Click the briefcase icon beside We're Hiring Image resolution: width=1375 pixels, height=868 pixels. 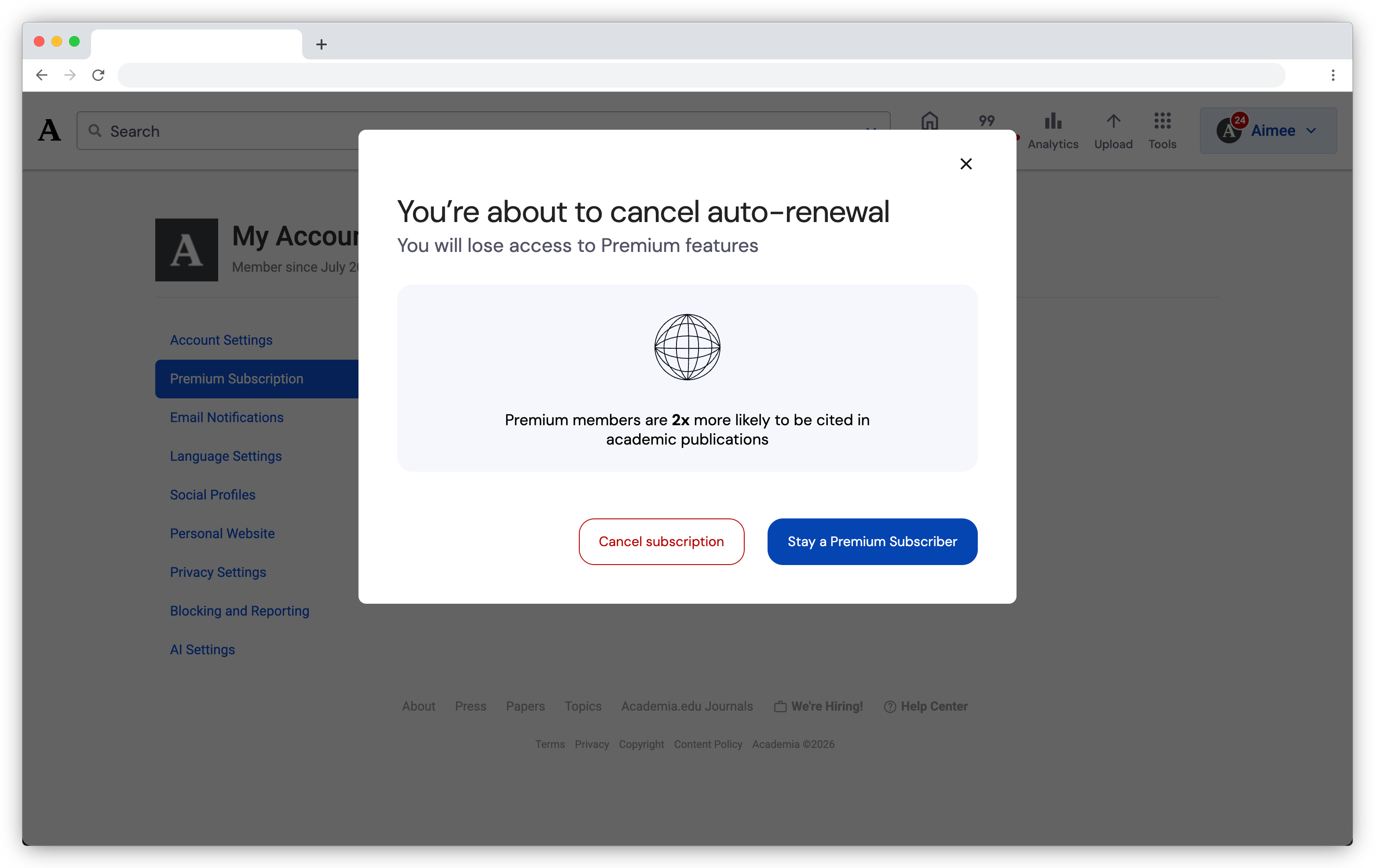click(780, 707)
